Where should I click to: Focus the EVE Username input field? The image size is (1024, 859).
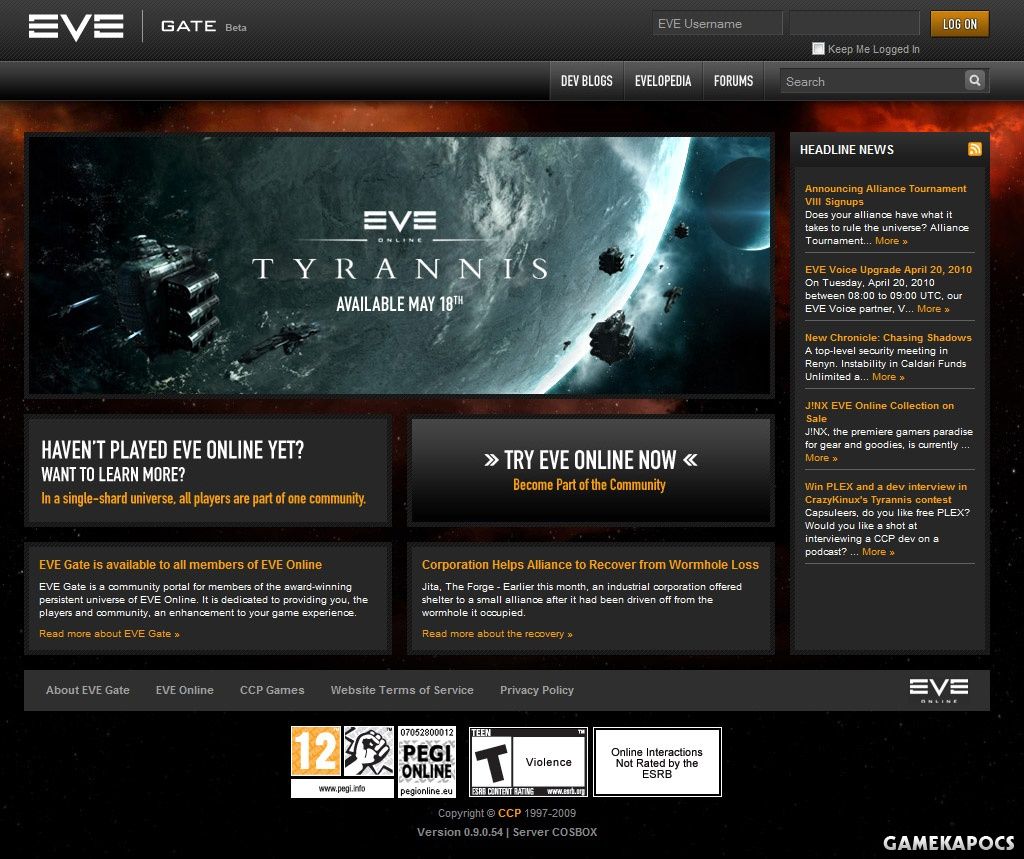pyautogui.click(x=716, y=24)
